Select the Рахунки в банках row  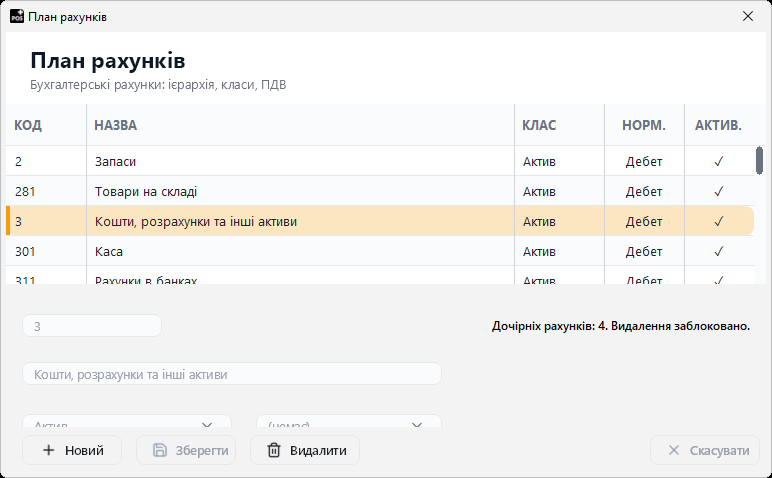(380, 276)
